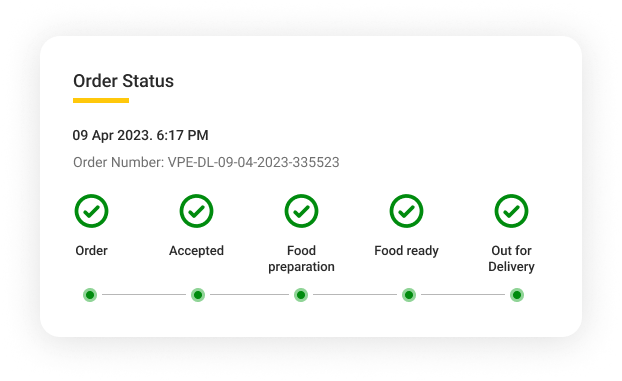
Task: Click the yellow underline below Order Status
Action: (x=101, y=100)
